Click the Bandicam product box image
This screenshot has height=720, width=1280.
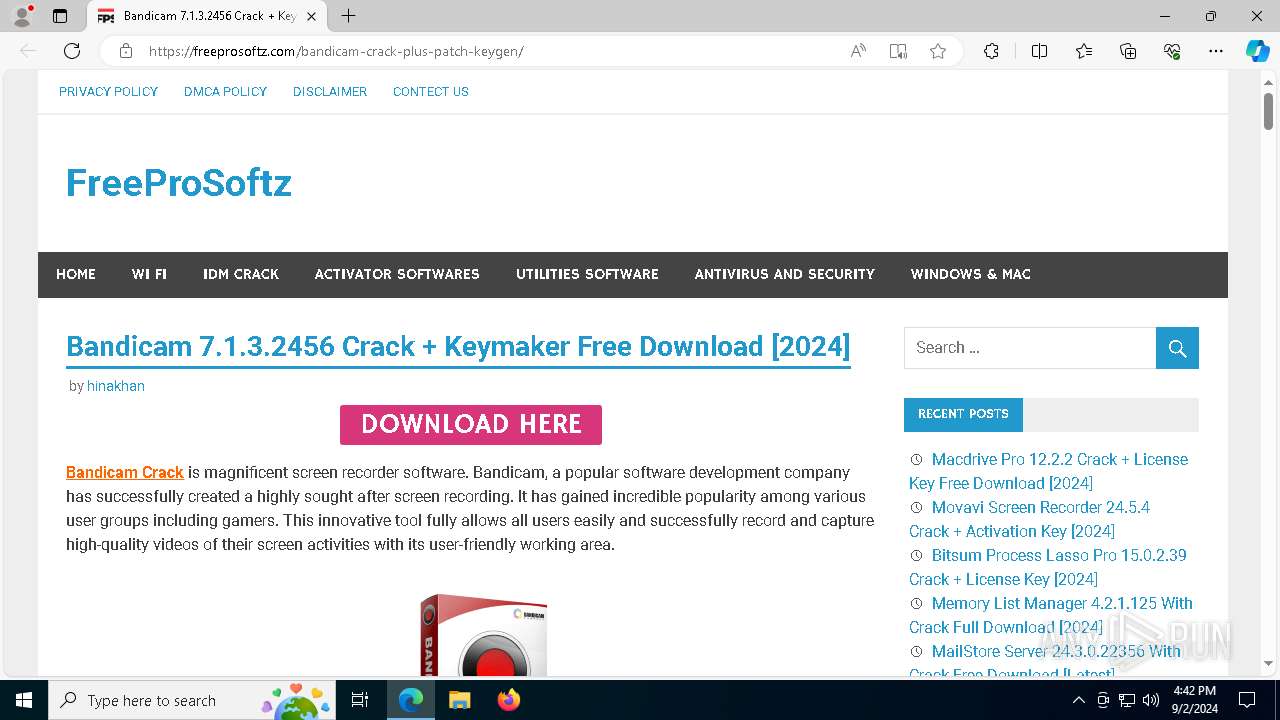click(x=484, y=636)
